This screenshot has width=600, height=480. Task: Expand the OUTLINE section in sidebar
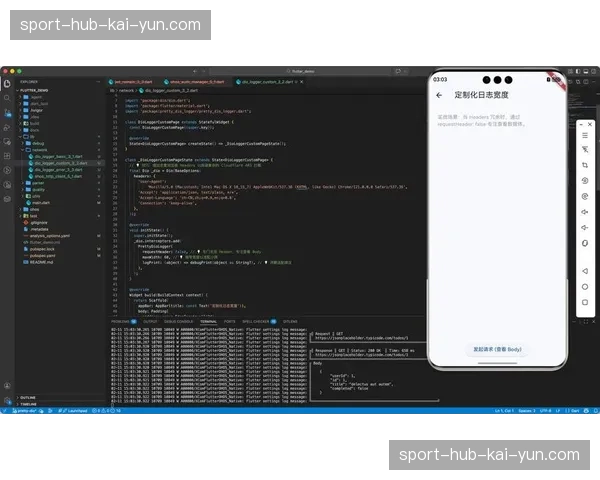pyautogui.click(x=28, y=397)
